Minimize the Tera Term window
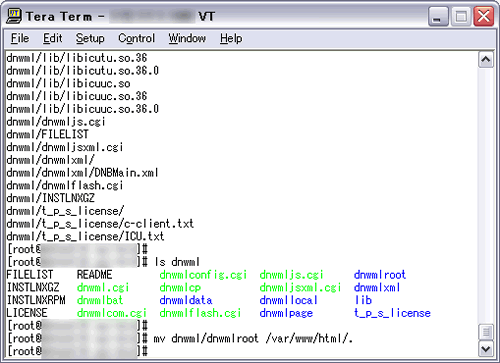 click(438, 16)
